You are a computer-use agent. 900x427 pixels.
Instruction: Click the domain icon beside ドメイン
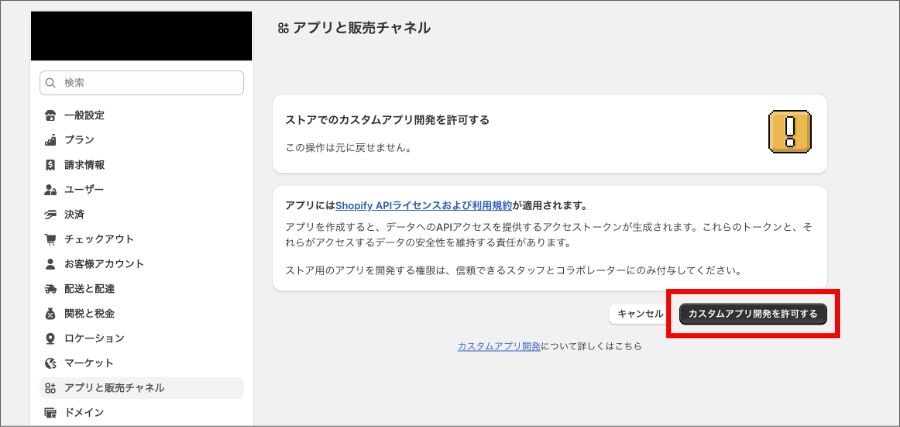click(x=51, y=413)
